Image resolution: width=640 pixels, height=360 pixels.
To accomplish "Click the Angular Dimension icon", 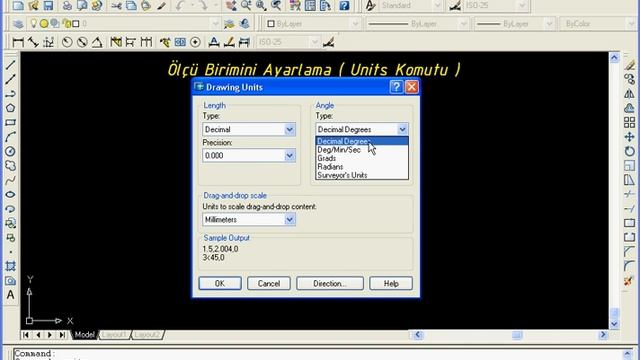I will tap(97, 42).
